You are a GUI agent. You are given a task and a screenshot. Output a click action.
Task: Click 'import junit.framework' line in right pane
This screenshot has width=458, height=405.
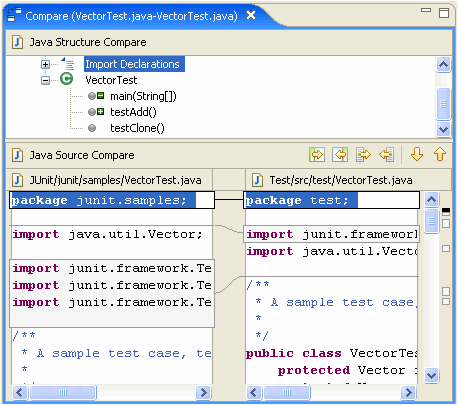point(332,234)
